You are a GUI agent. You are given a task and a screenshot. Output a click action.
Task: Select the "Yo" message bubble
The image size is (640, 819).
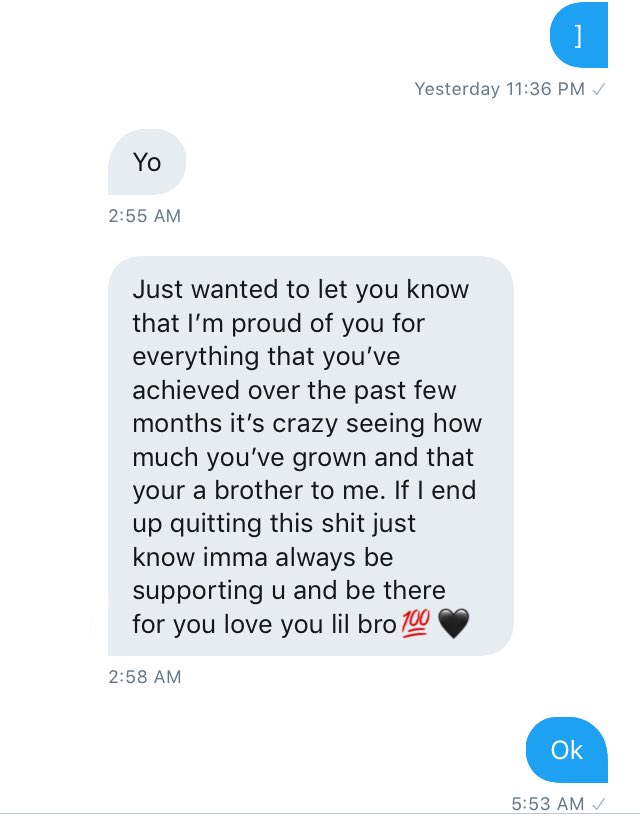click(x=147, y=162)
